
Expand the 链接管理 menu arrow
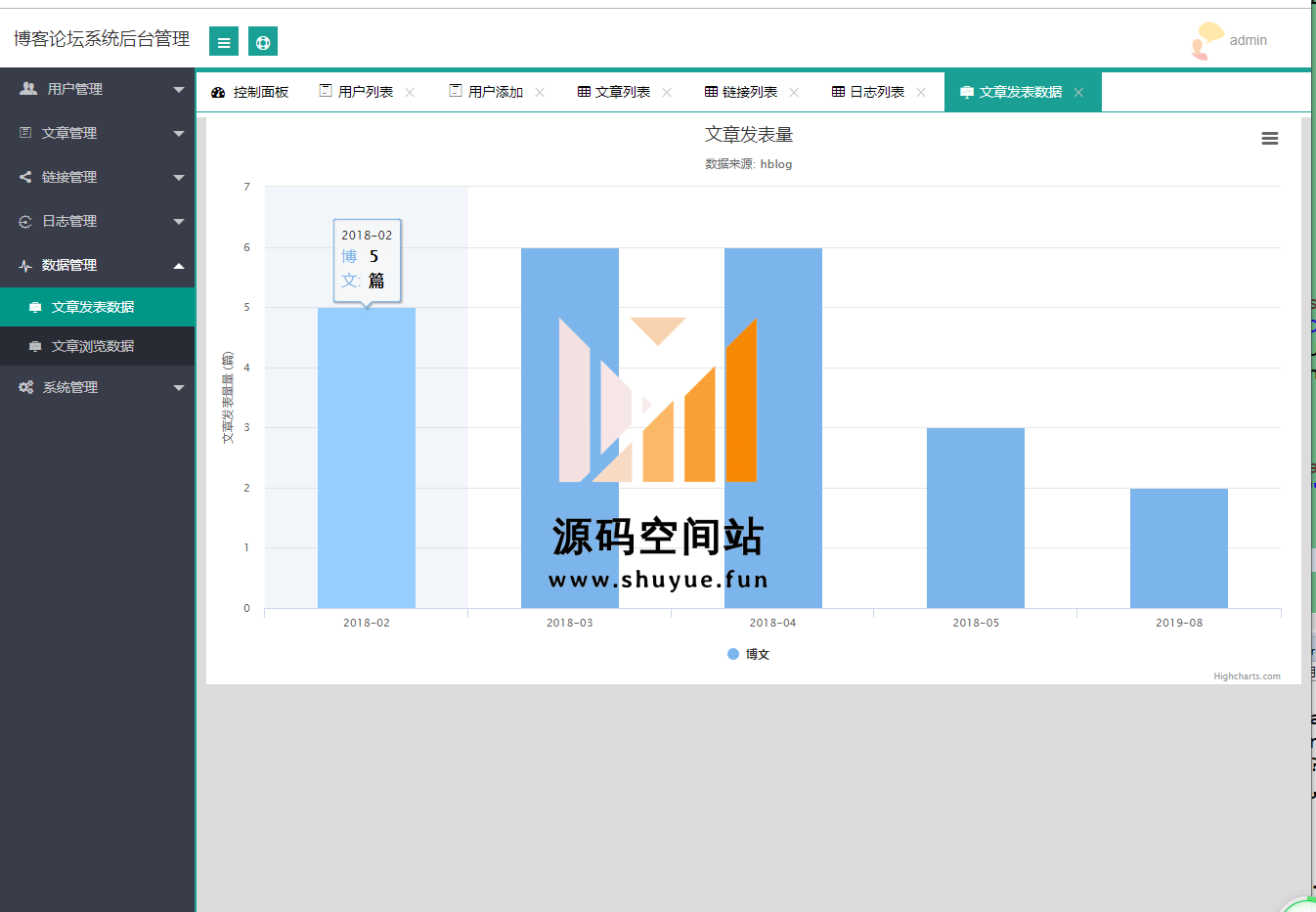(x=179, y=178)
